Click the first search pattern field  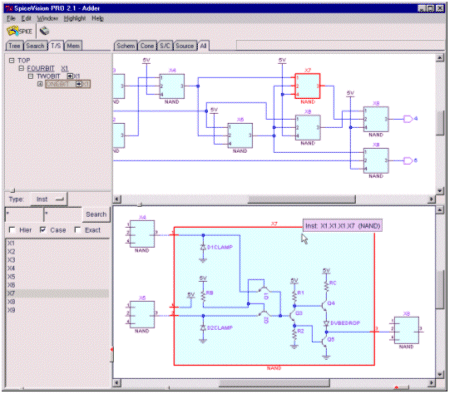24,214
